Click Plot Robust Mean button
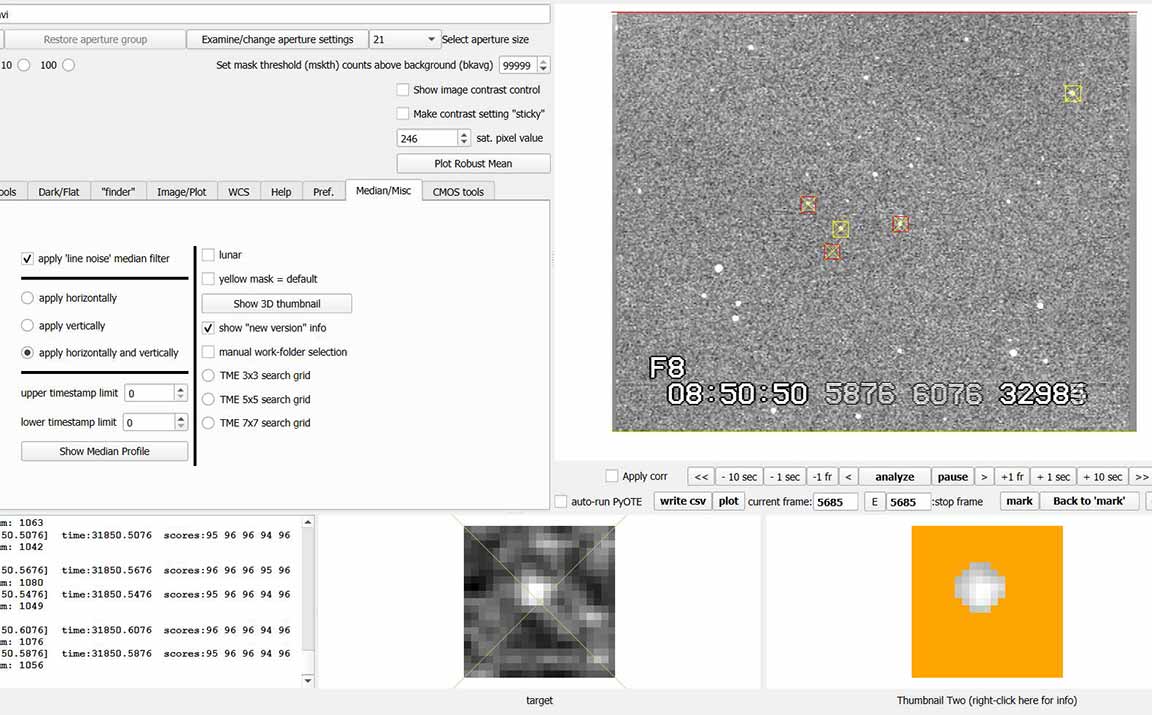1152x715 pixels. pos(473,163)
